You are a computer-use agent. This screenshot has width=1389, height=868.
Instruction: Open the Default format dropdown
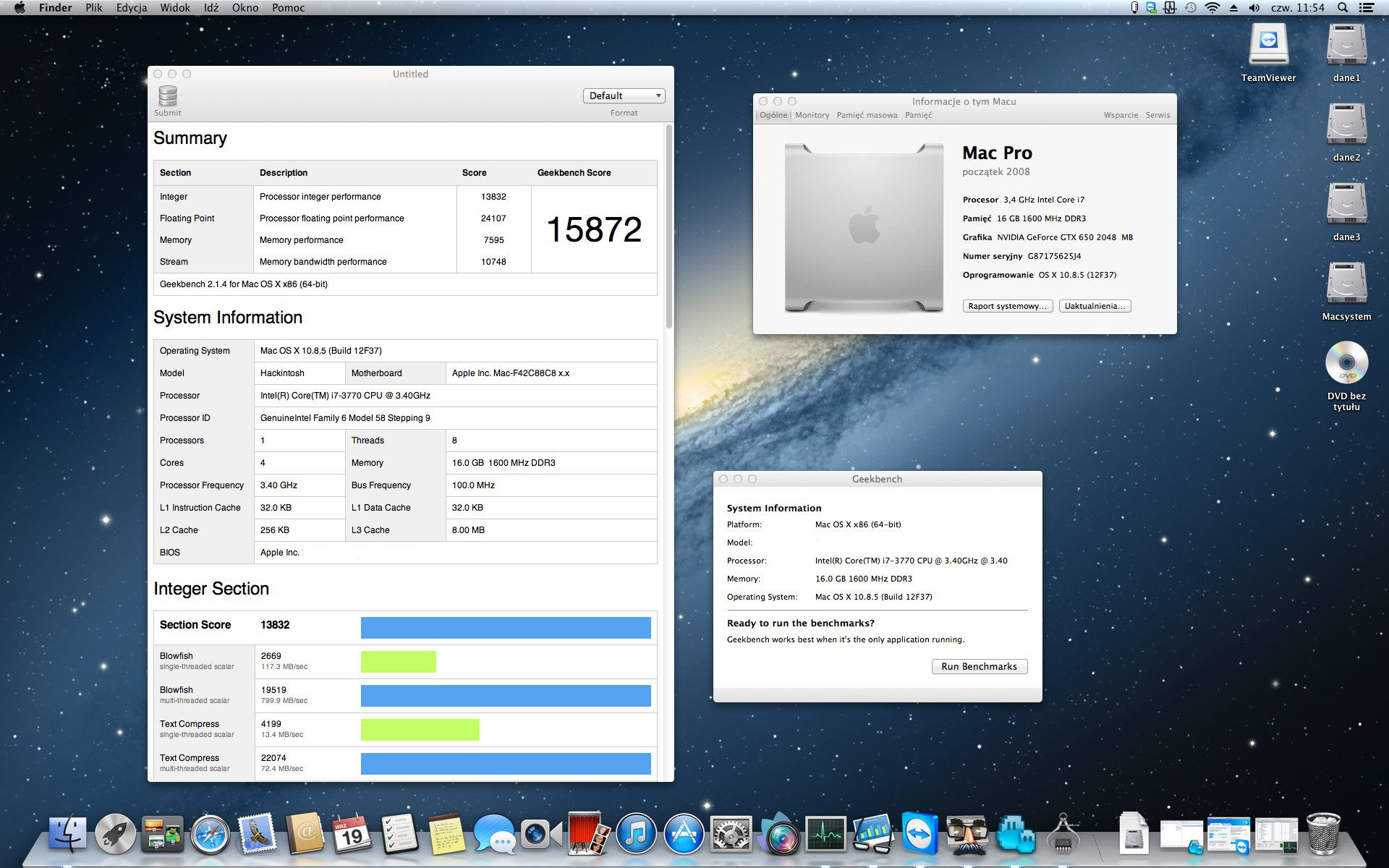click(x=624, y=95)
